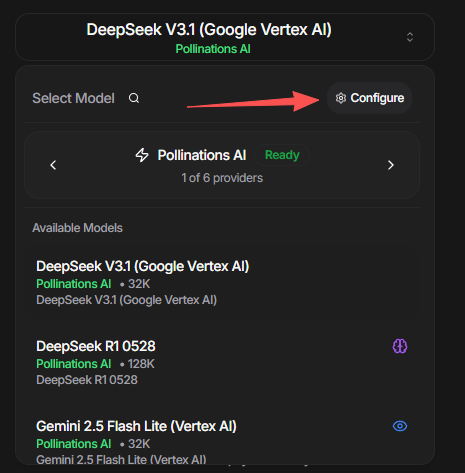Click Pollinations AI label under DeepSeek R1 0528
Viewport: 465px width, 473px height.
pos(74,364)
